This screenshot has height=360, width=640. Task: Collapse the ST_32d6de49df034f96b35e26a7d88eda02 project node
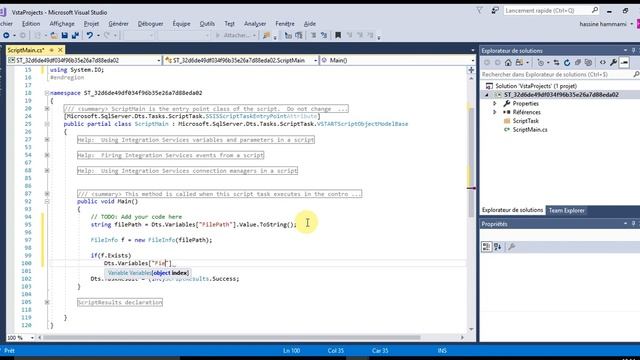(487, 95)
